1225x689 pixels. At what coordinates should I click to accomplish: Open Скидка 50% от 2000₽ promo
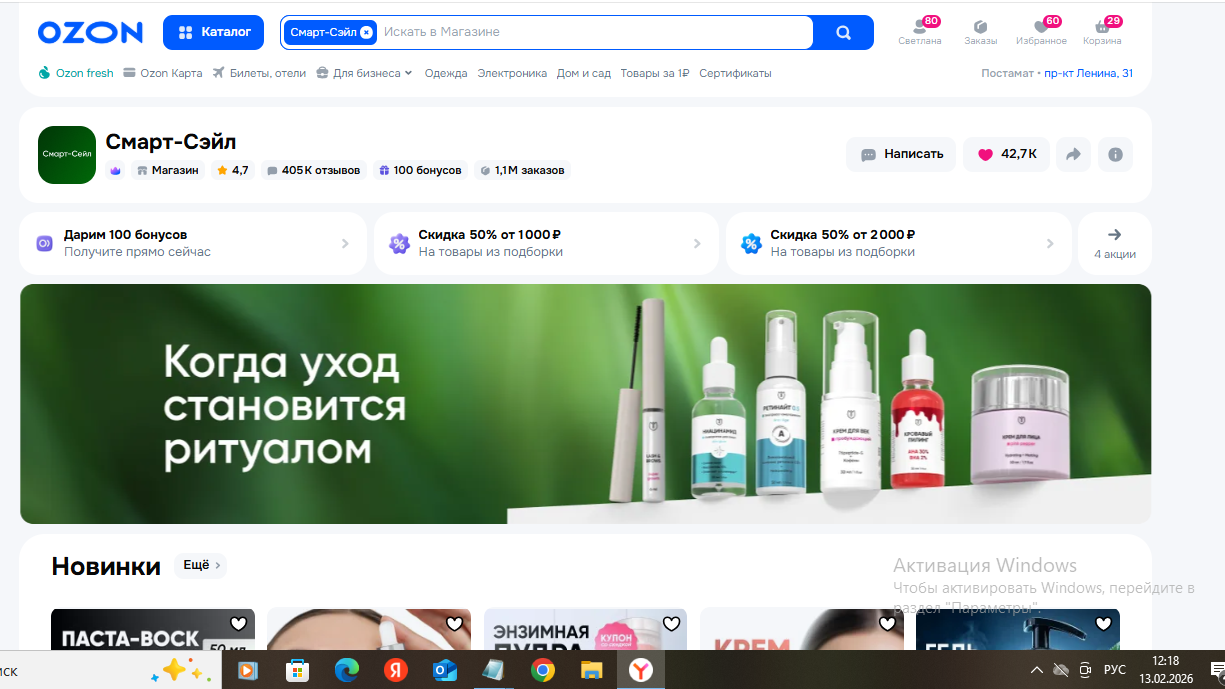(x=898, y=243)
